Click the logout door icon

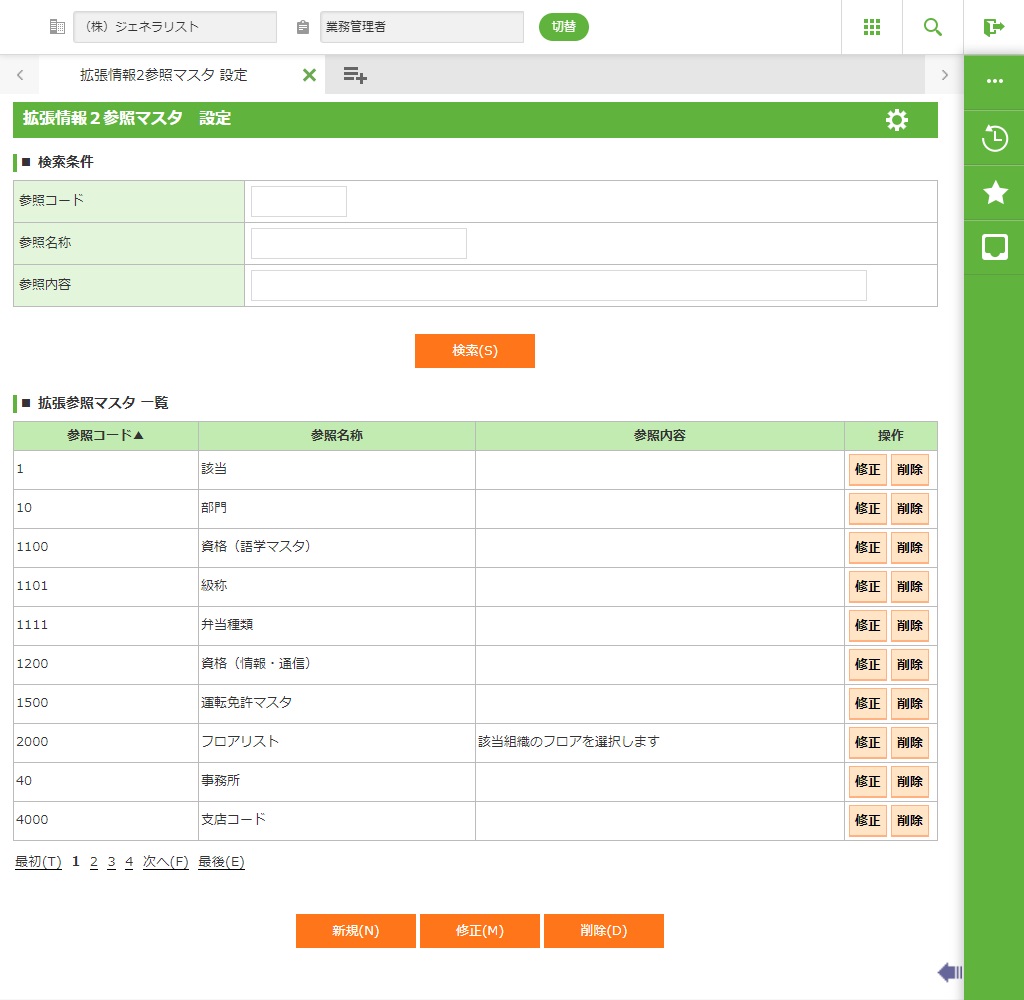point(993,27)
